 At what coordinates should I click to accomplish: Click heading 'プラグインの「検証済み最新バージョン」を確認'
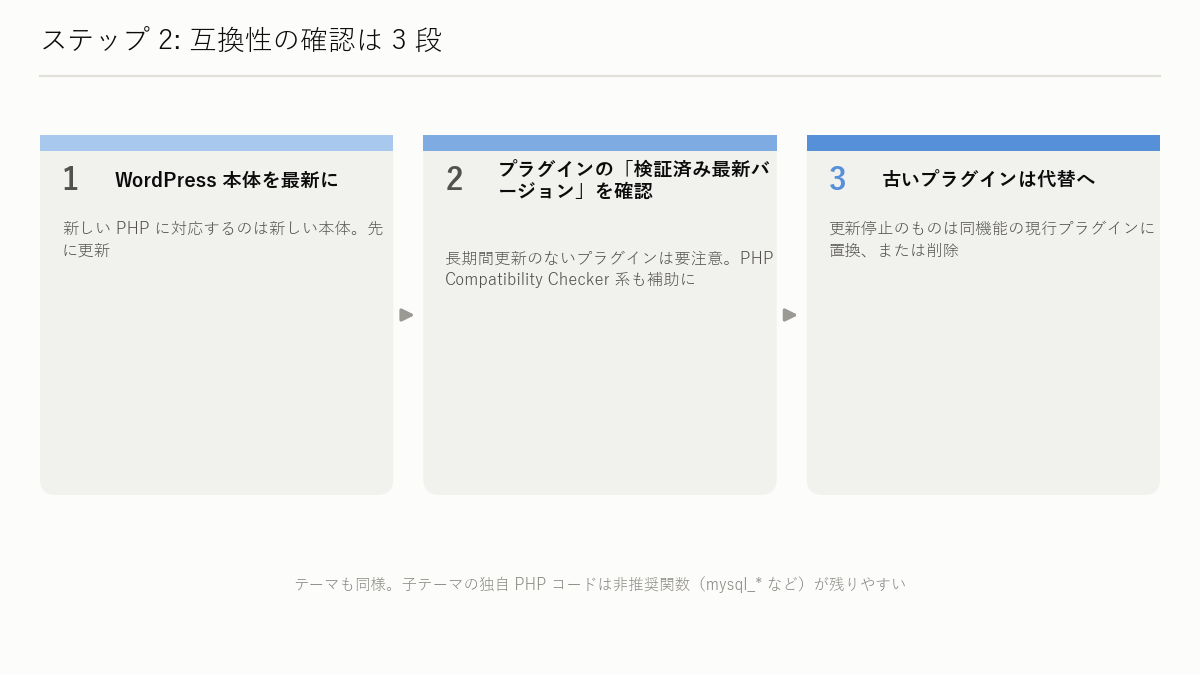pos(634,180)
